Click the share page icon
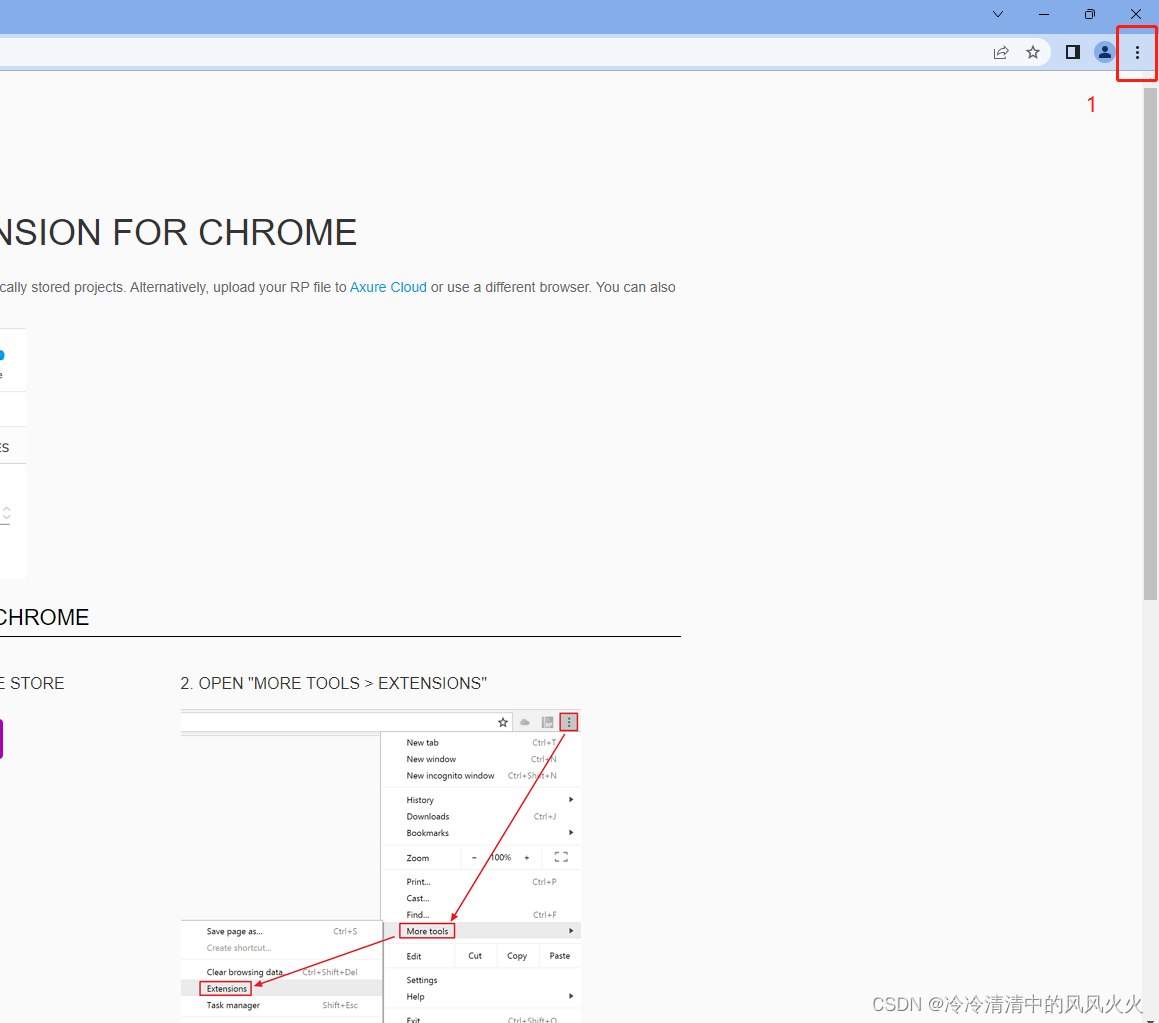The height and width of the screenshot is (1023, 1159). (x=1001, y=52)
